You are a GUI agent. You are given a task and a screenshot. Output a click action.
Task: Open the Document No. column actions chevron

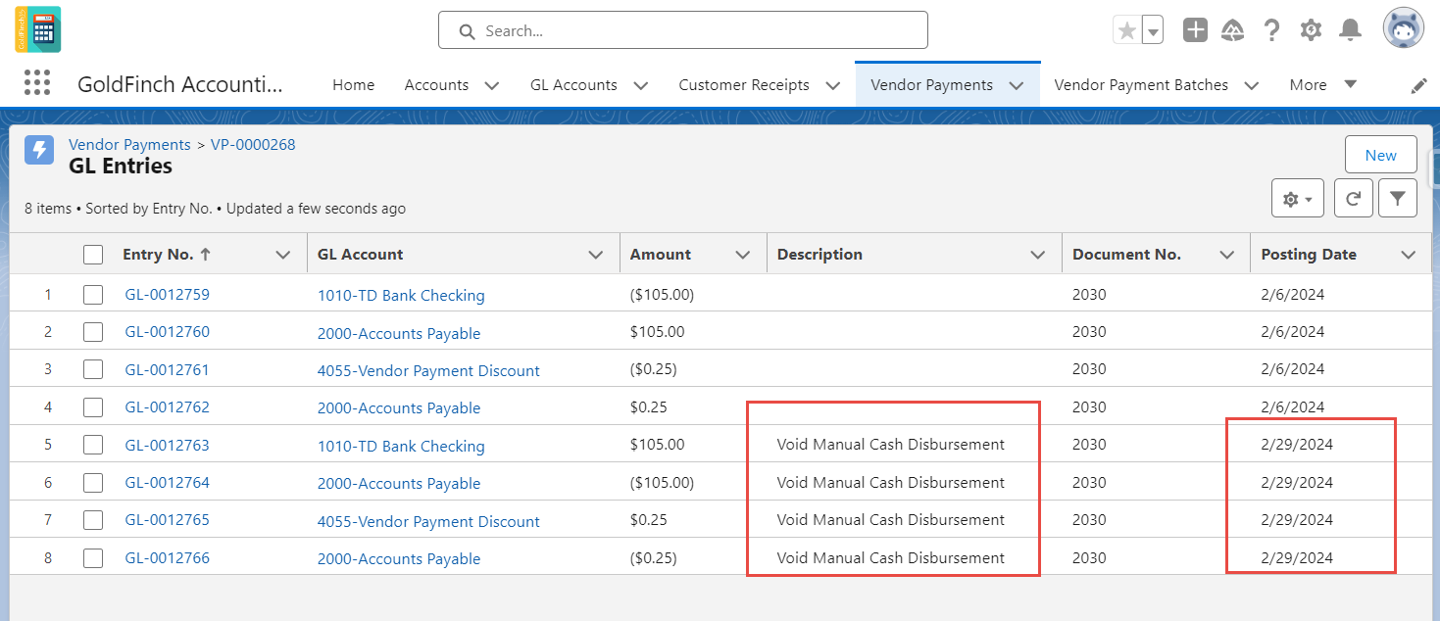pos(1227,255)
